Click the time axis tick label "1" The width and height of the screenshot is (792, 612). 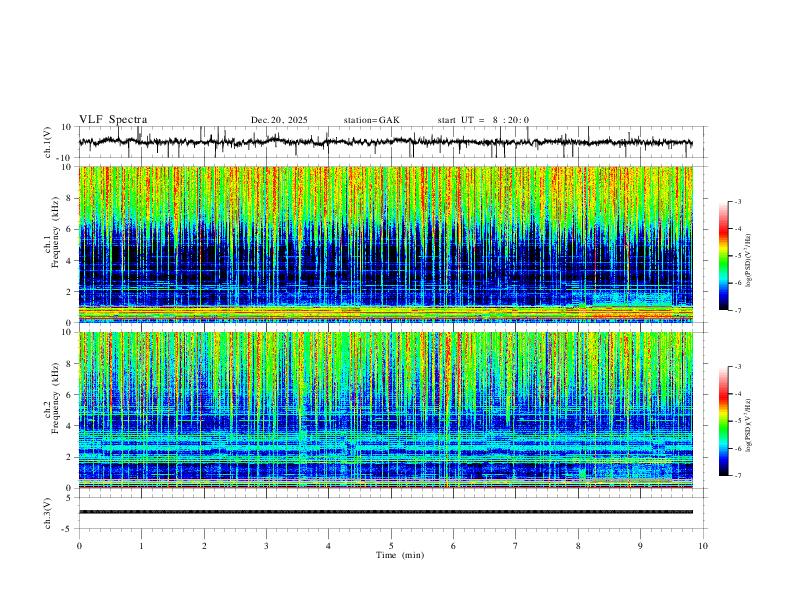click(141, 546)
